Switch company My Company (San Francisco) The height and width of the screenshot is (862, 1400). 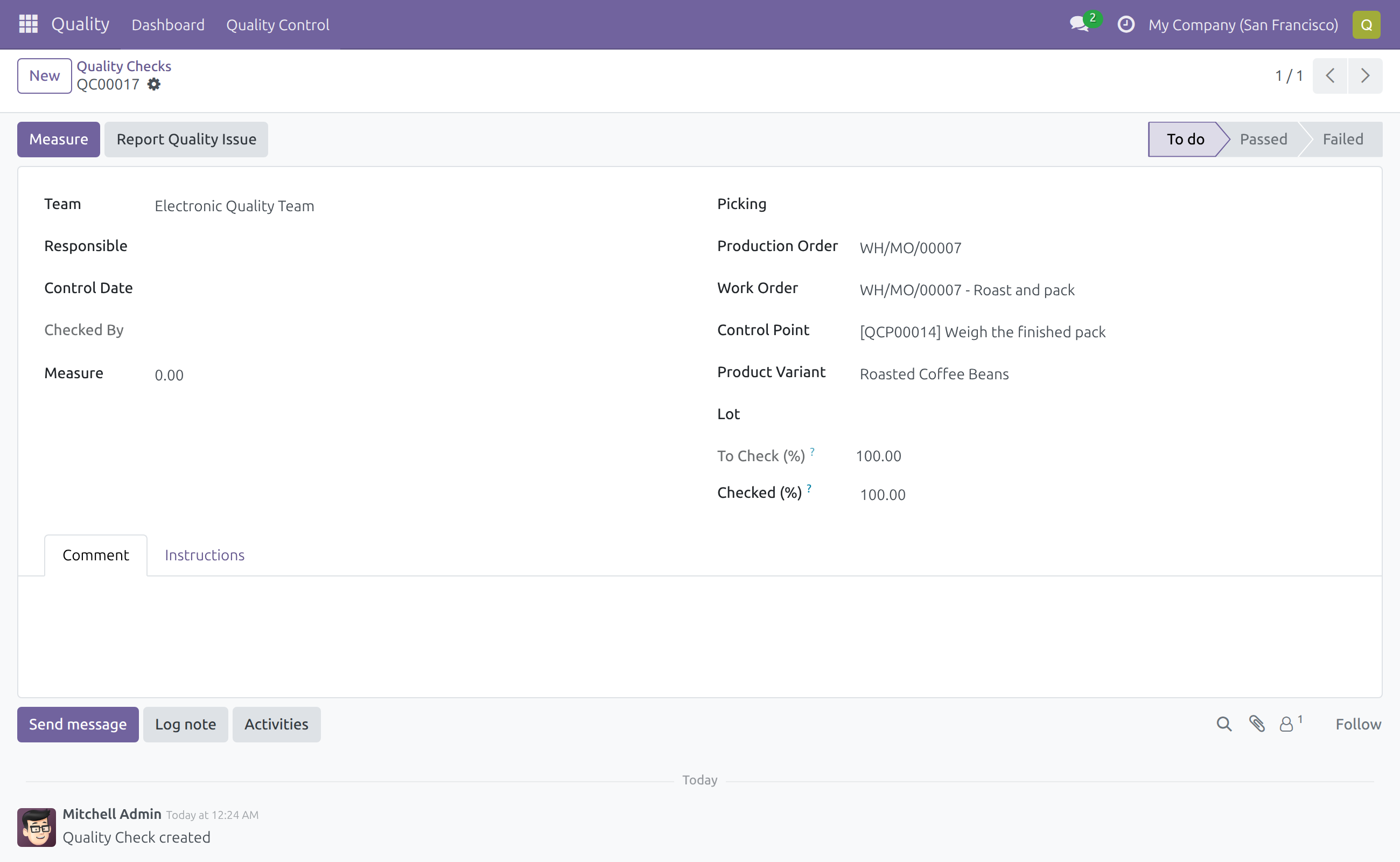(x=1243, y=25)
